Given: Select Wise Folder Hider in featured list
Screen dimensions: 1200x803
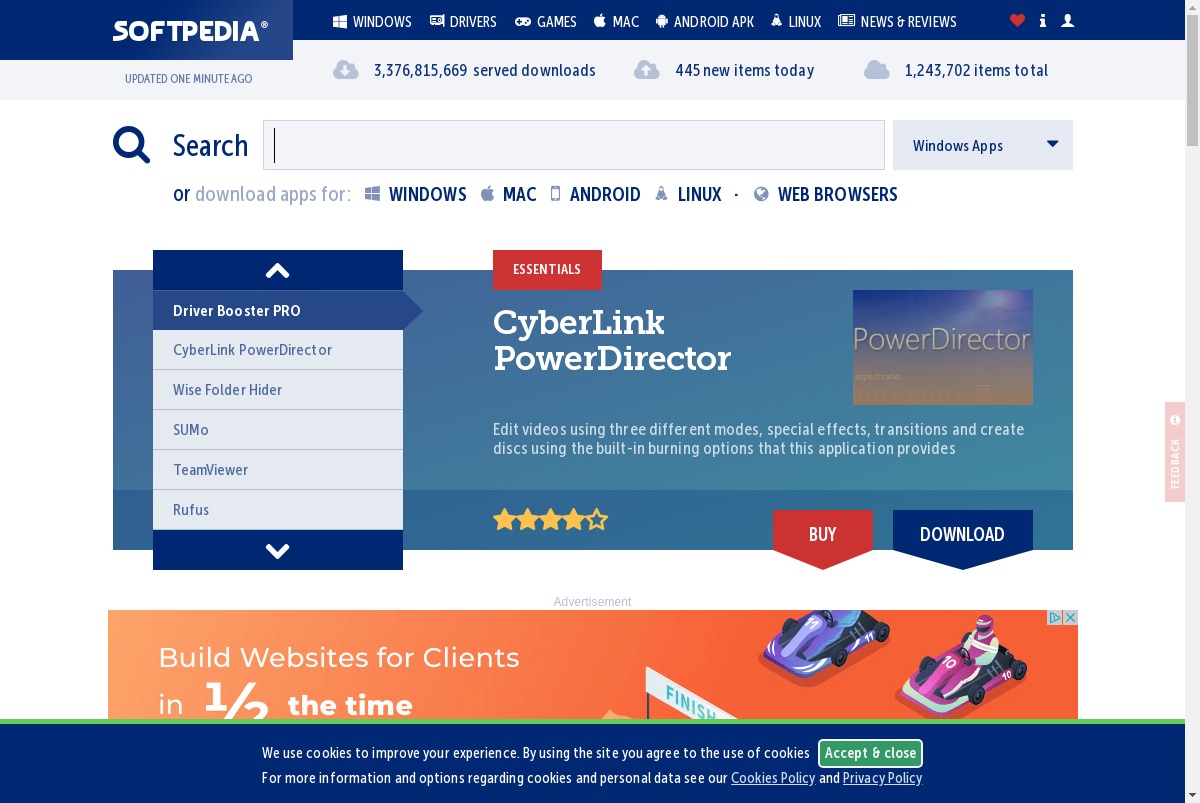Looking at the screenshot, I should coord(278,390).
